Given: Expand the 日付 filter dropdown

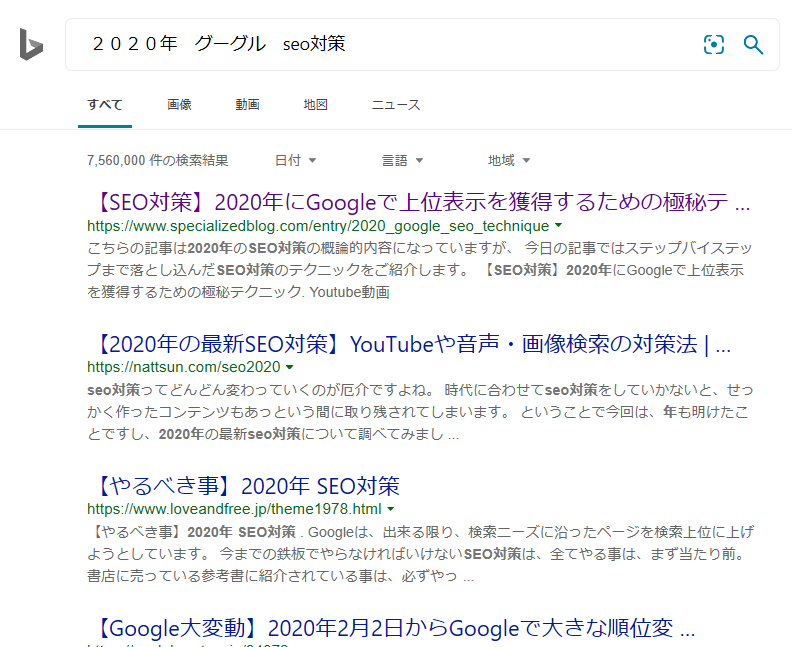Looking at the screenshot, I should pos(295,161).
